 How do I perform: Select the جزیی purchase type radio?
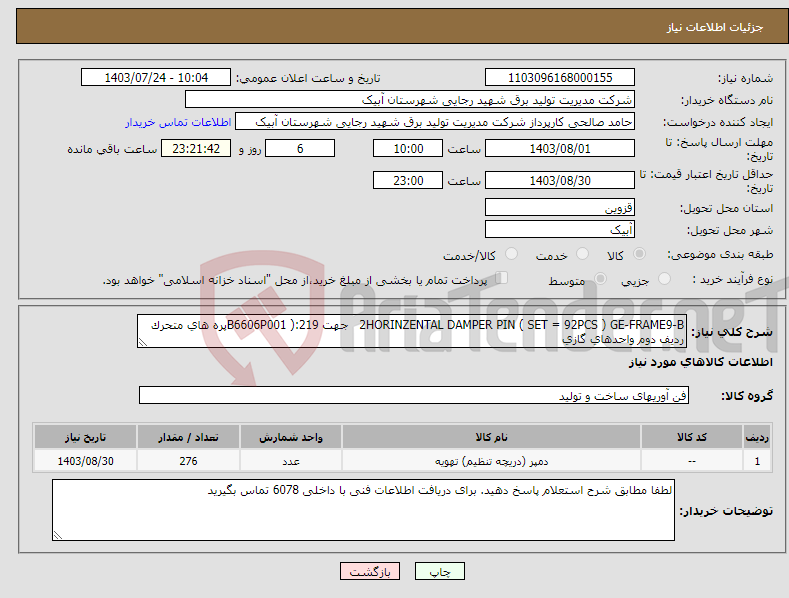(x=664, y=278)
